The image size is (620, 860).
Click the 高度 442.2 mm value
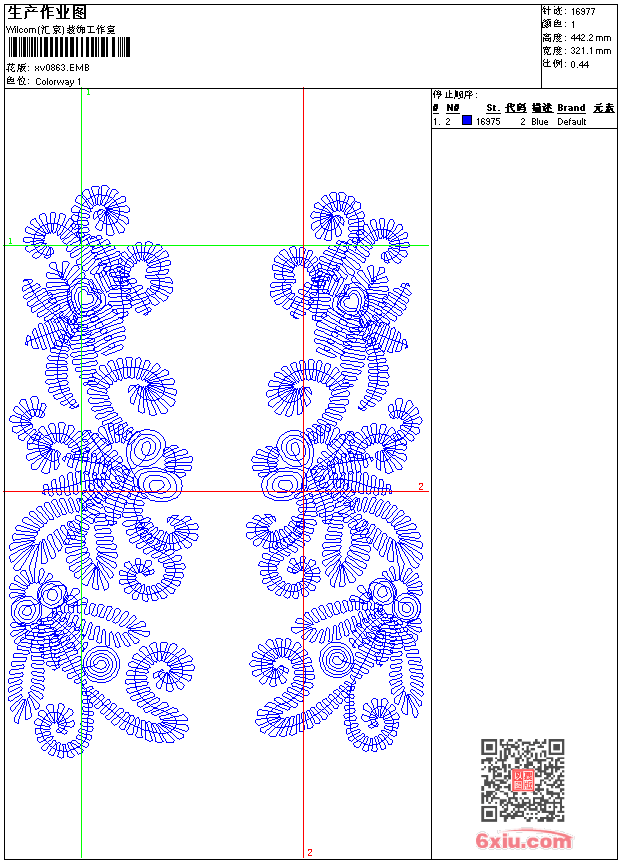(589, 37)
